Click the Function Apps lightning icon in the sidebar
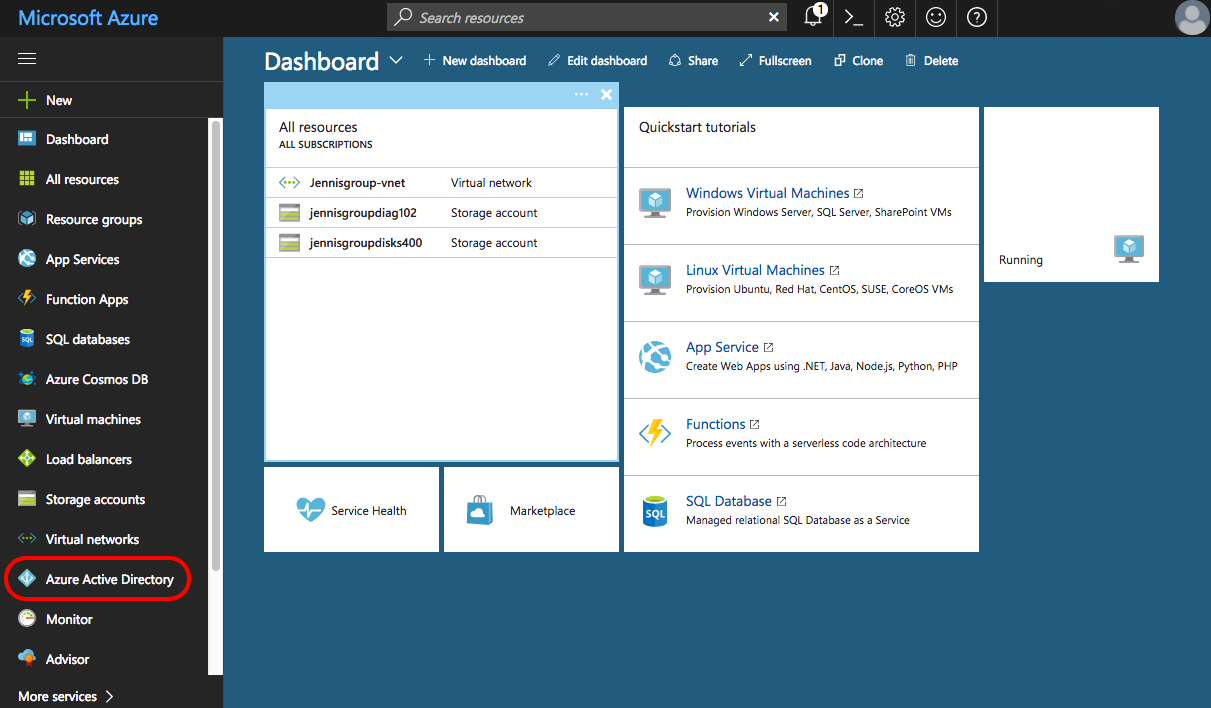The width and height of the screenshot is (1211, 708). point(27,299)
